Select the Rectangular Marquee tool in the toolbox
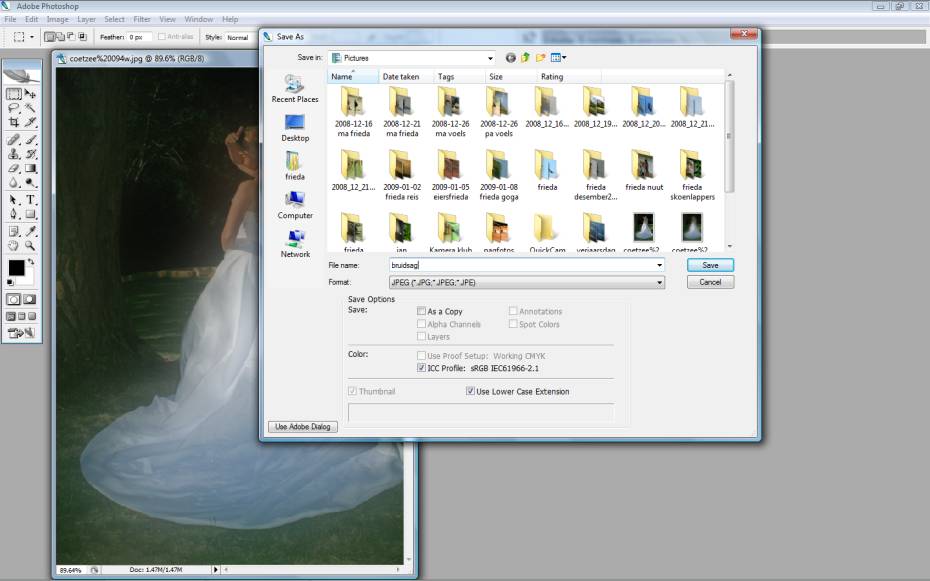Image resolution: width=930 pixels, height=581 pixels. tap(13, 94)
